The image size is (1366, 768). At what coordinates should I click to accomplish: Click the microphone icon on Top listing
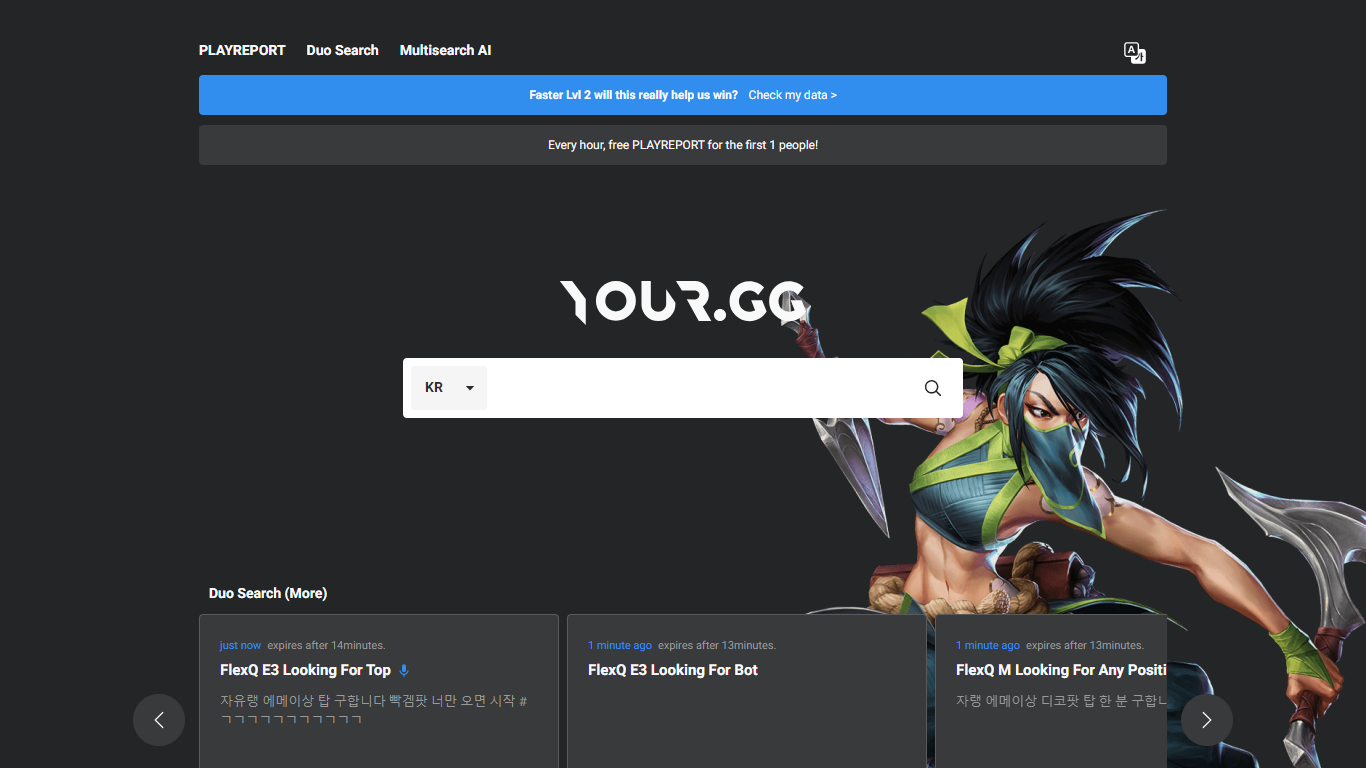[404, 670]
